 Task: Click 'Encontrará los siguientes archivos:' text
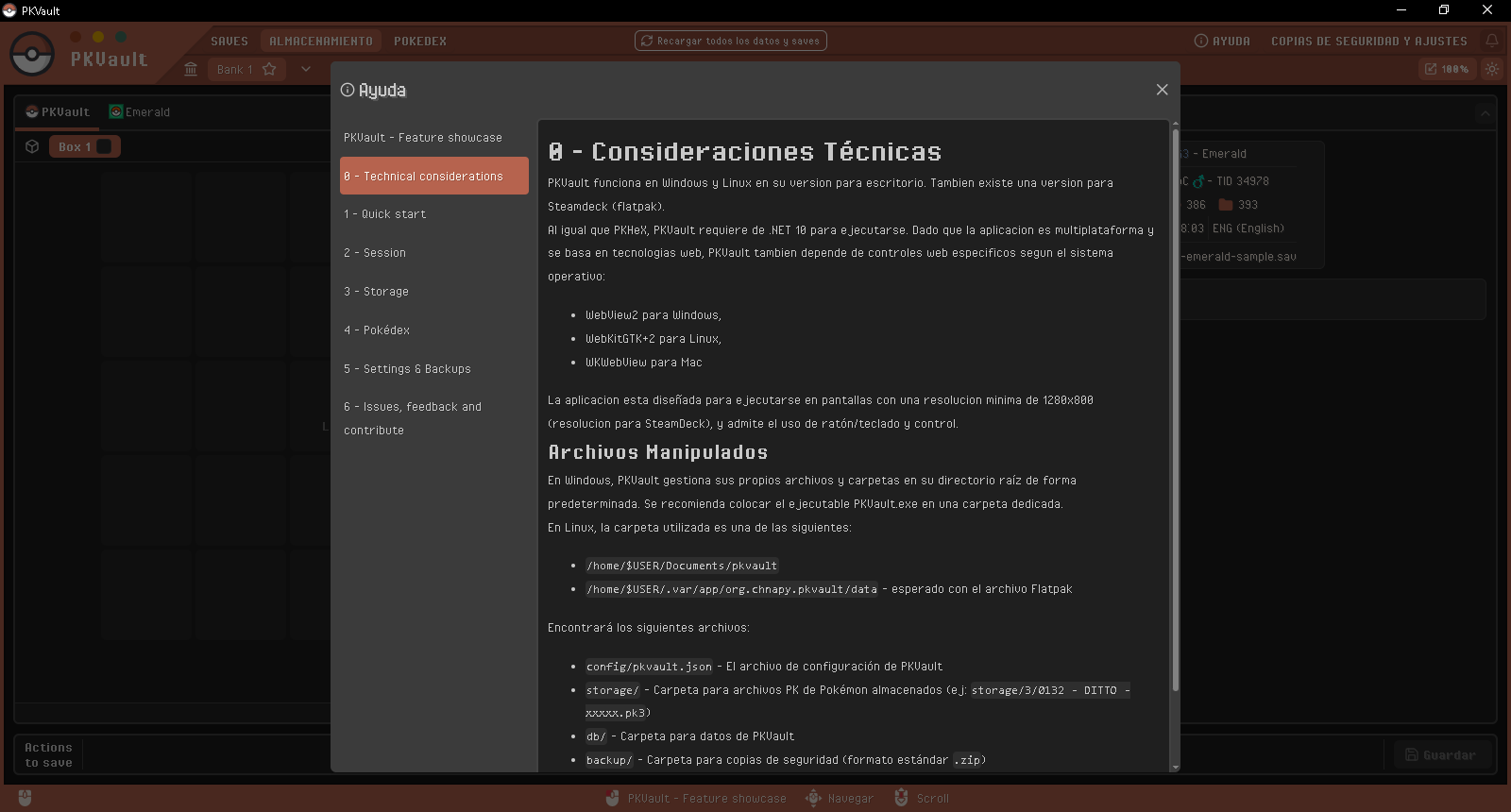(649, 628)
